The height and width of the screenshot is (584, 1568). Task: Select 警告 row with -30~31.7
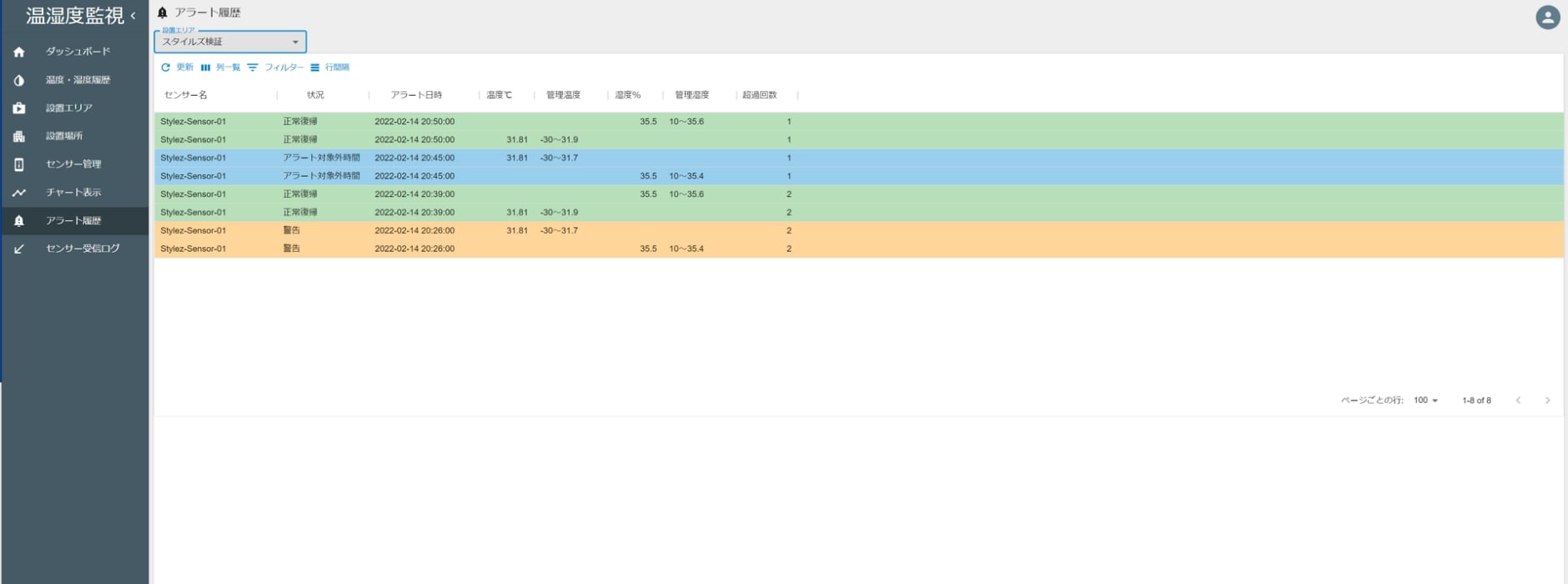click(x=858, y=231)
